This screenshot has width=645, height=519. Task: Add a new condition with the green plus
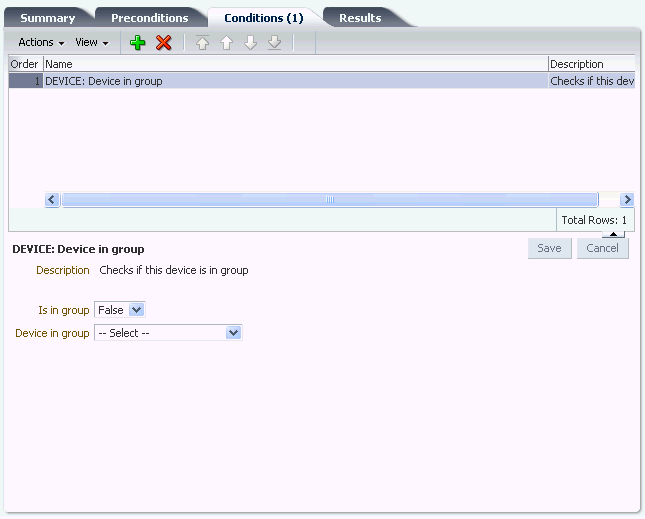(137, 42)
